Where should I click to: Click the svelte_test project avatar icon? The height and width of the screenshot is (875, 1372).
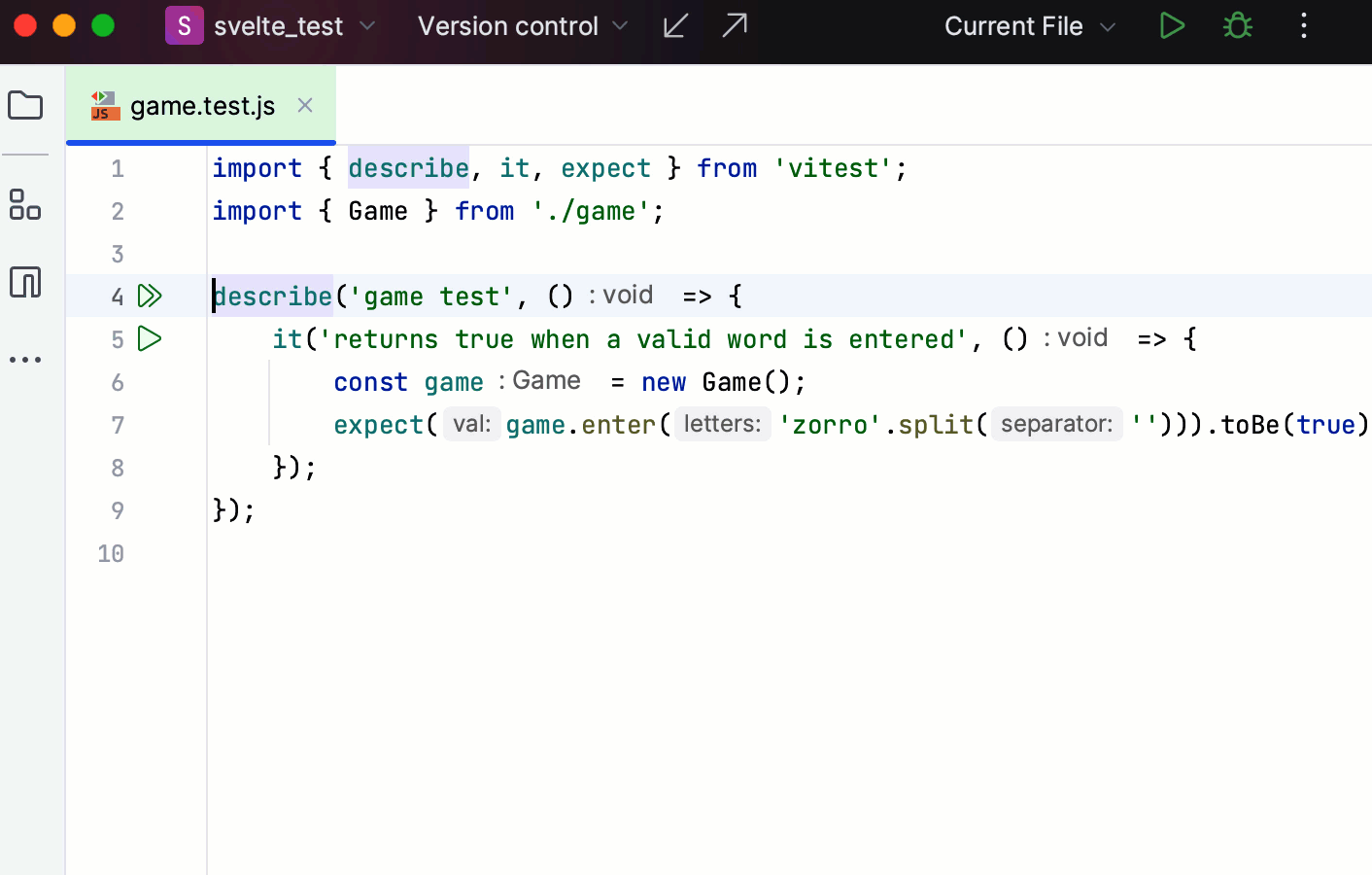point(185,25)
